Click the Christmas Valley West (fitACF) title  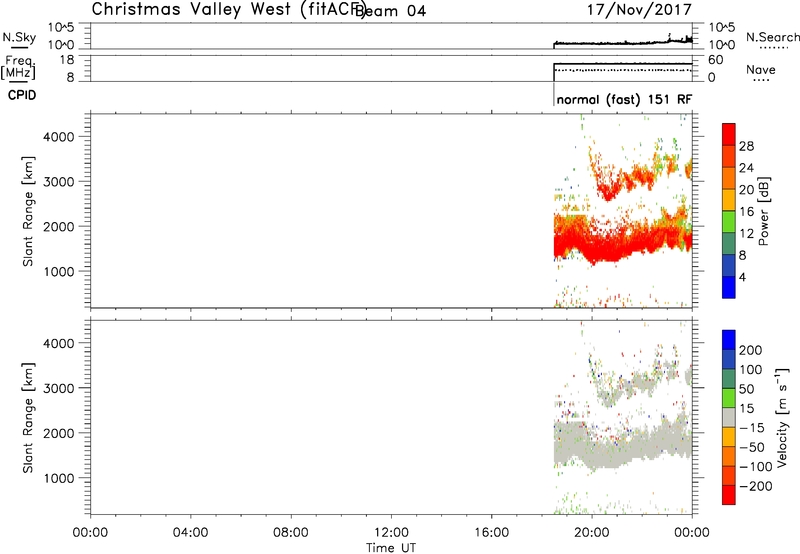click(x=228, y=10)
